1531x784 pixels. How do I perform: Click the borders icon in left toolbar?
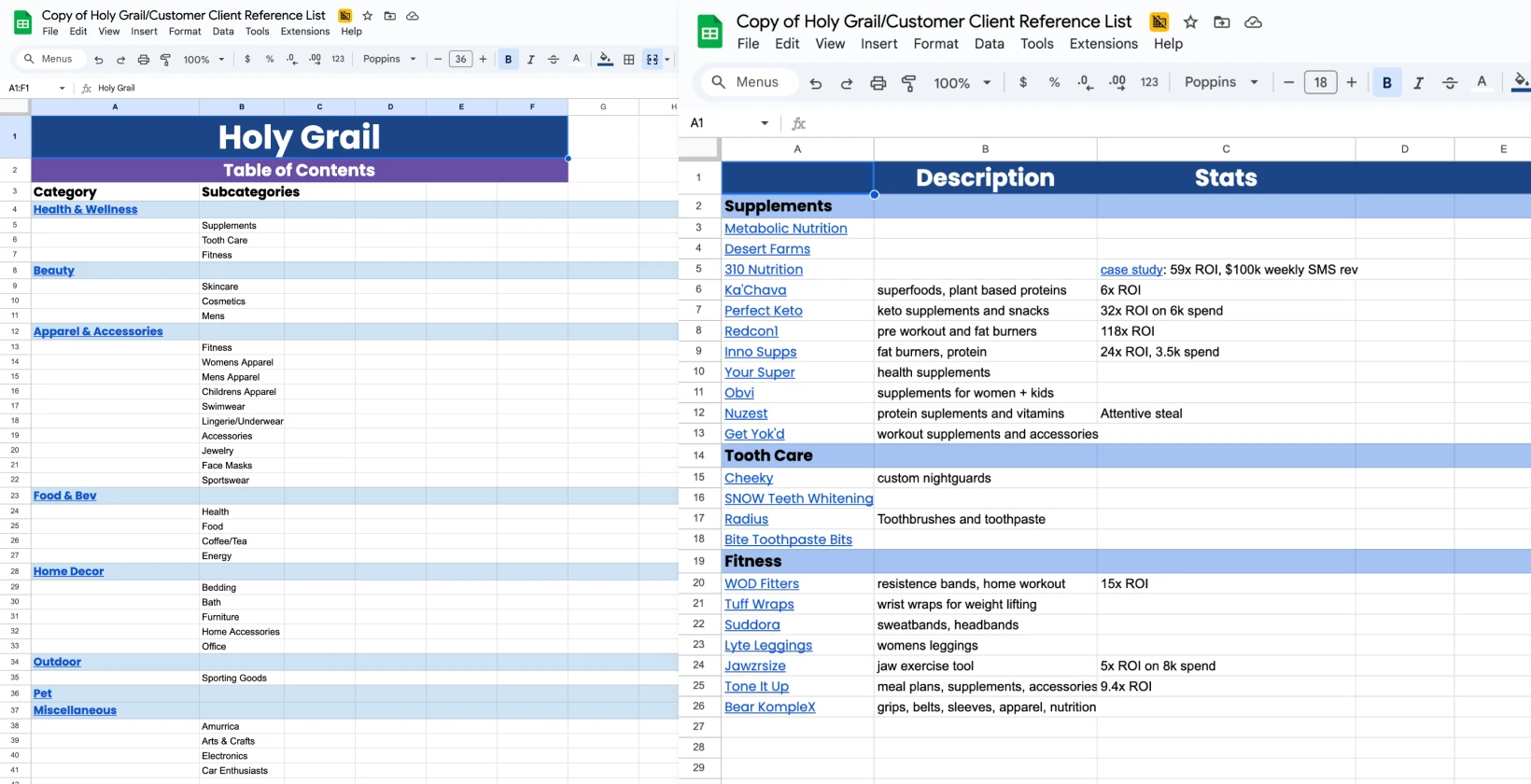point(629,60)
